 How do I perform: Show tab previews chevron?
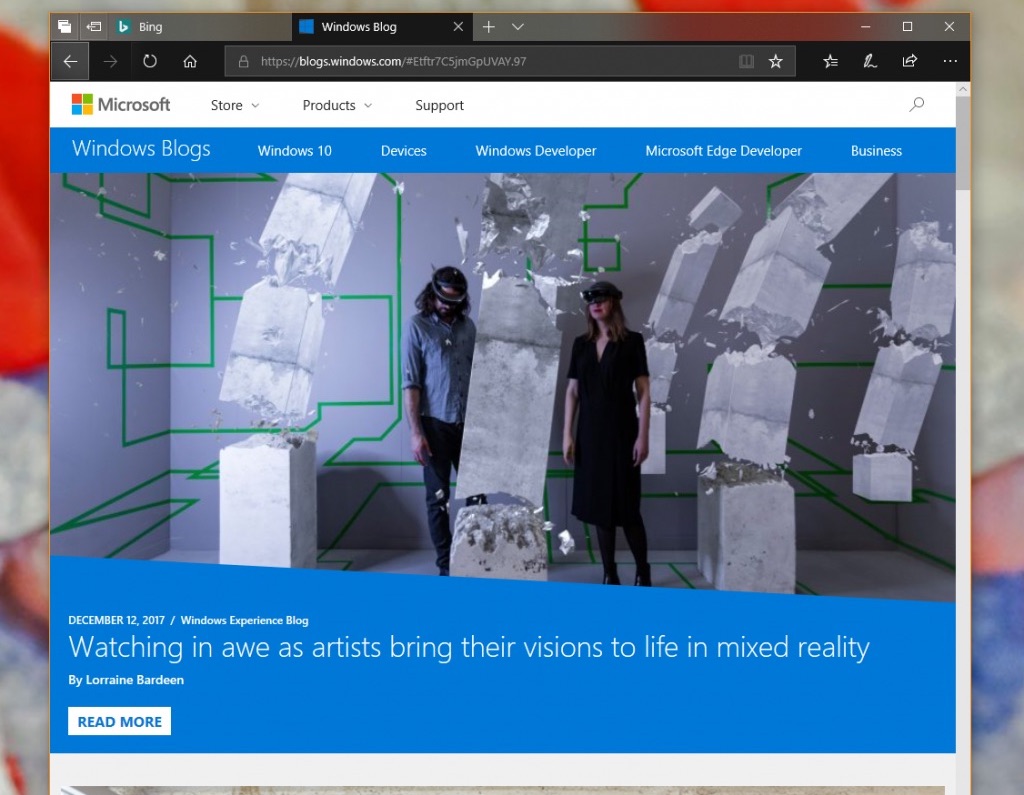[x=517, y=27]
